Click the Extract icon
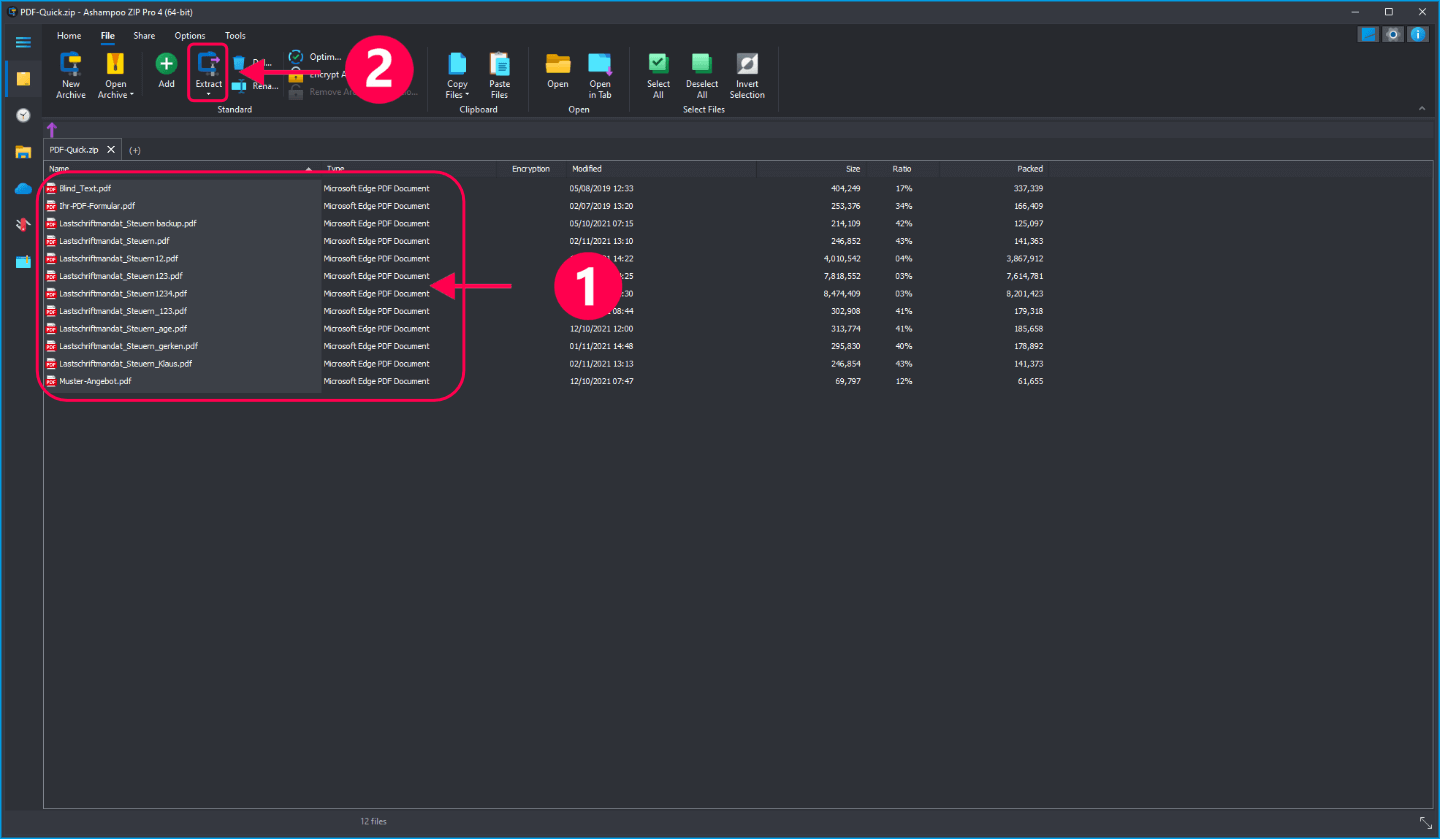The image size is (1440, 839). (209, 64)
